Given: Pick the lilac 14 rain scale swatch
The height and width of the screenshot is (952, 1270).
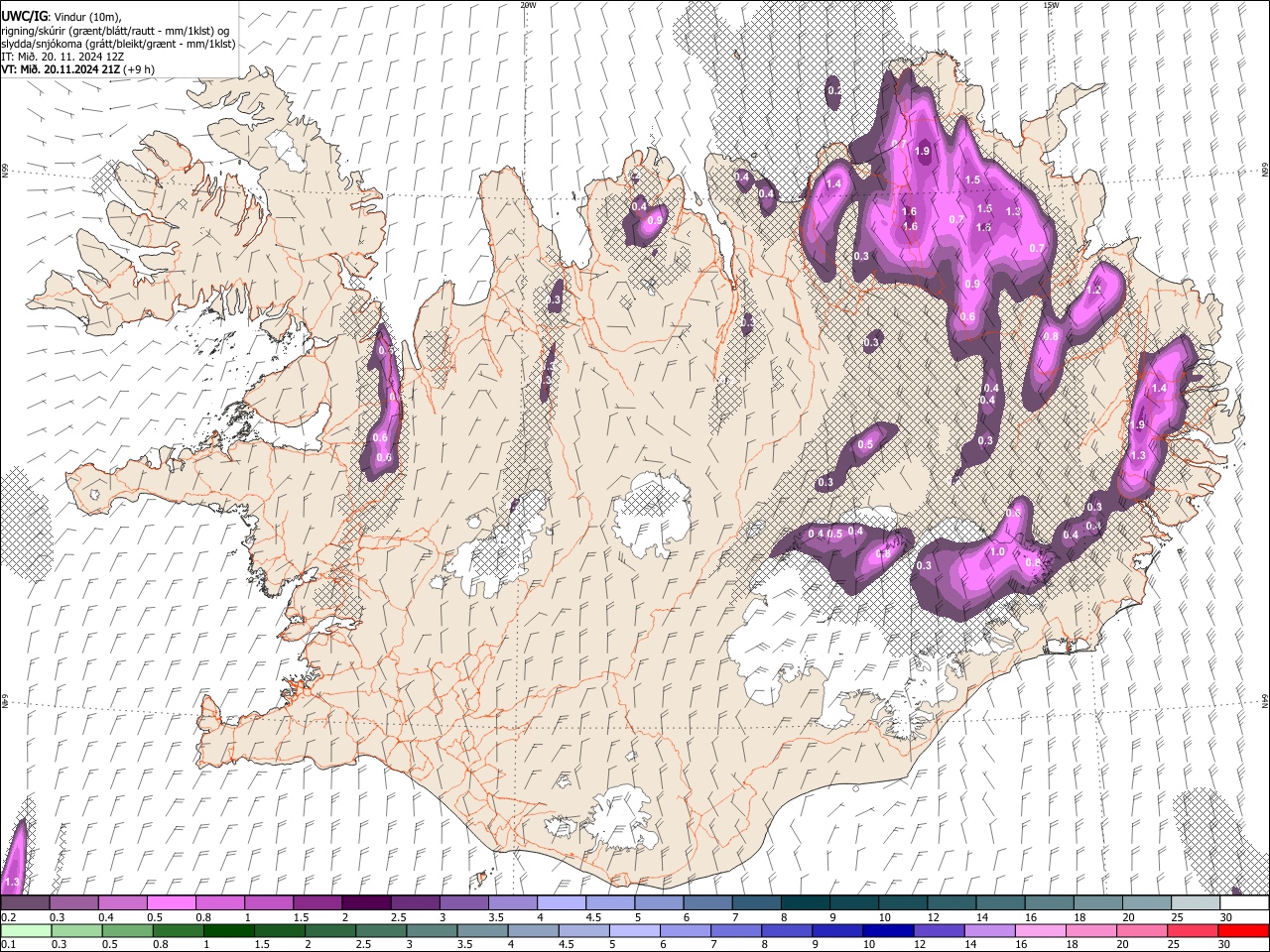Looking at the screenshot, I should (989, 930).
